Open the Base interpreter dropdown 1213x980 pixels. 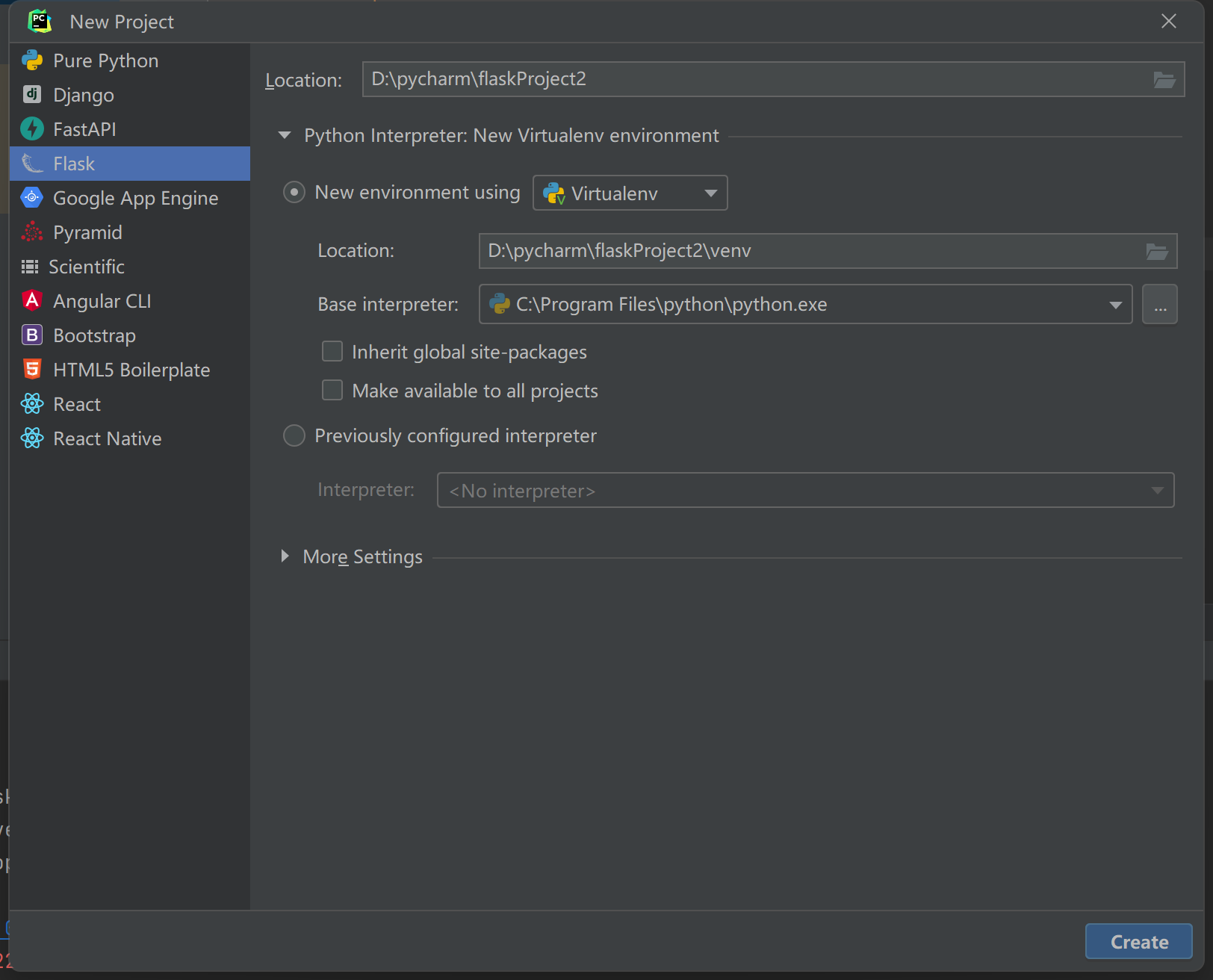(805, 304)
